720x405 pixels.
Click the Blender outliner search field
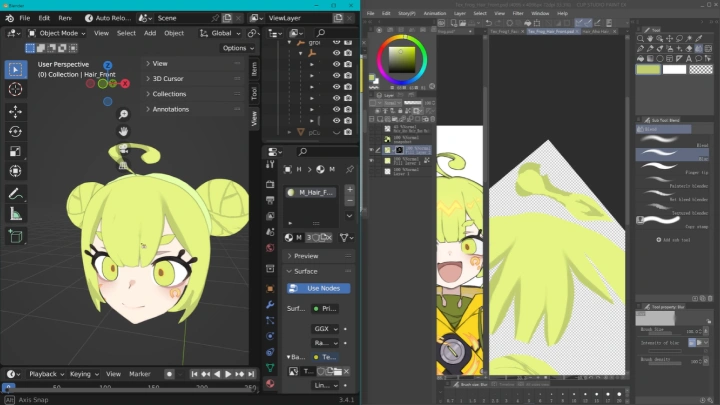tap(337, 33)
